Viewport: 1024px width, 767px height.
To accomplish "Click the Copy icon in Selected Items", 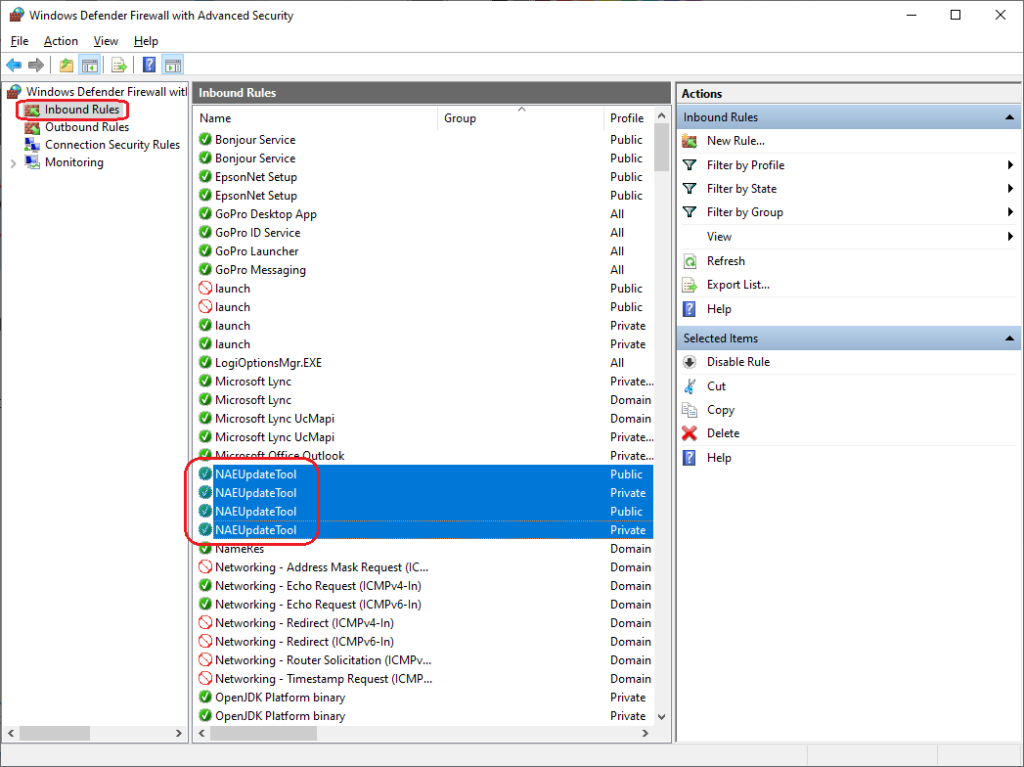I will pos(690,410).
